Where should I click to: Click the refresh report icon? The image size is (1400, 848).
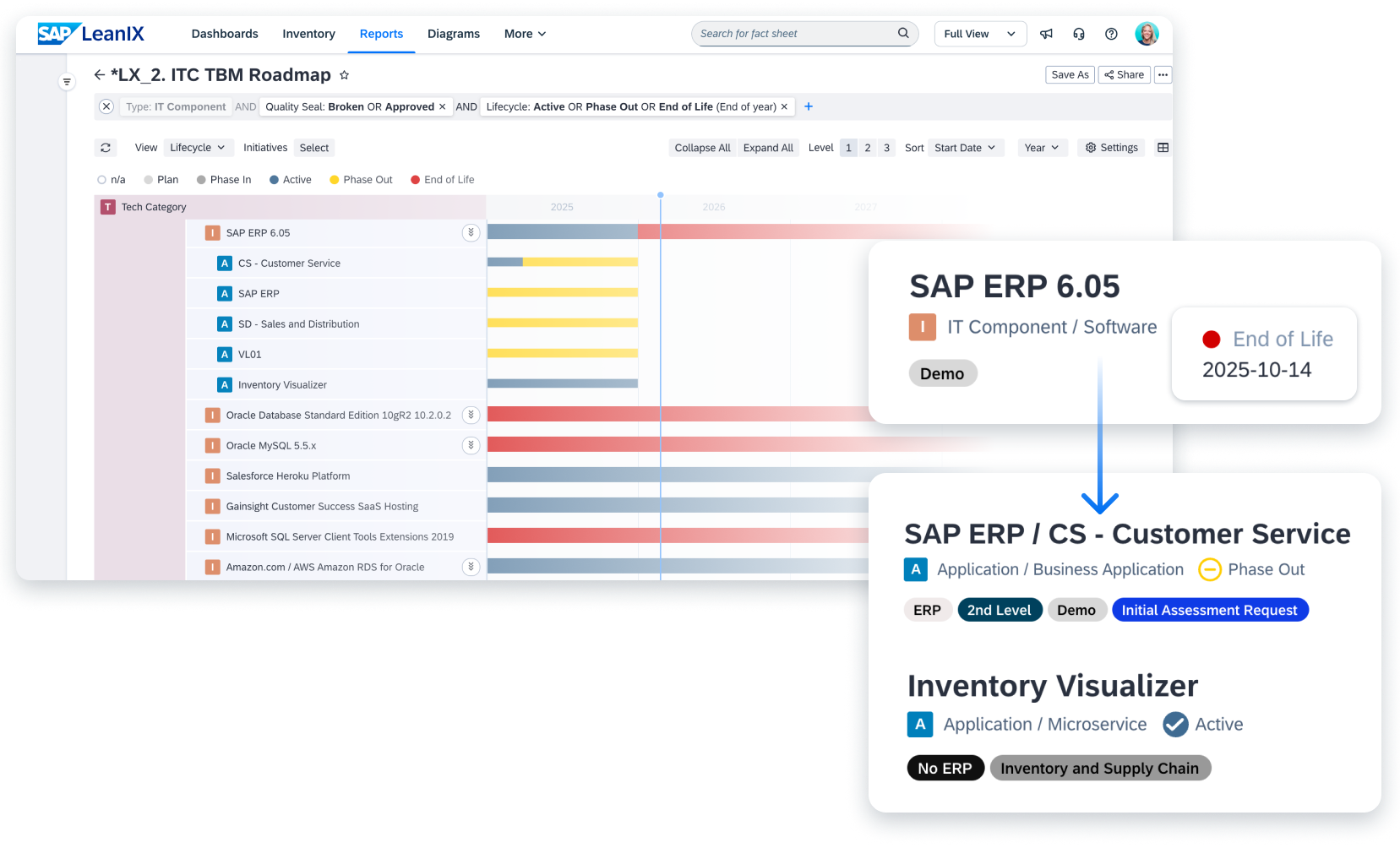click(106, 148)
